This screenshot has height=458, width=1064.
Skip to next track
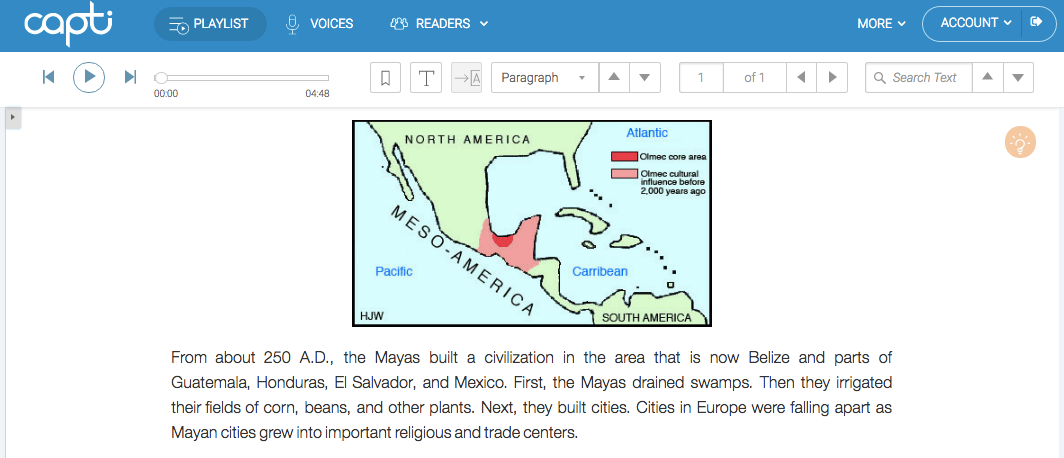tap(130, 77)
